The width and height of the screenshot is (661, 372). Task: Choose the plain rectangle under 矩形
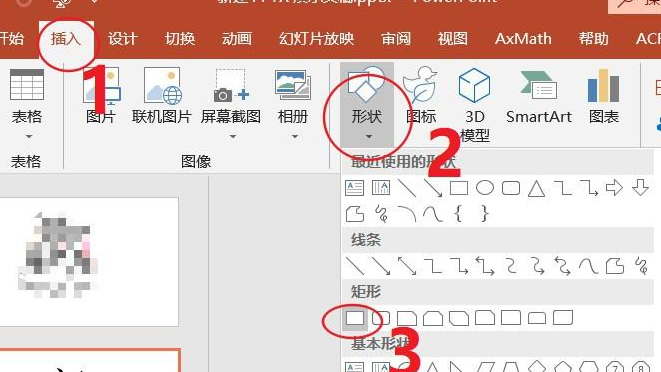355,318
